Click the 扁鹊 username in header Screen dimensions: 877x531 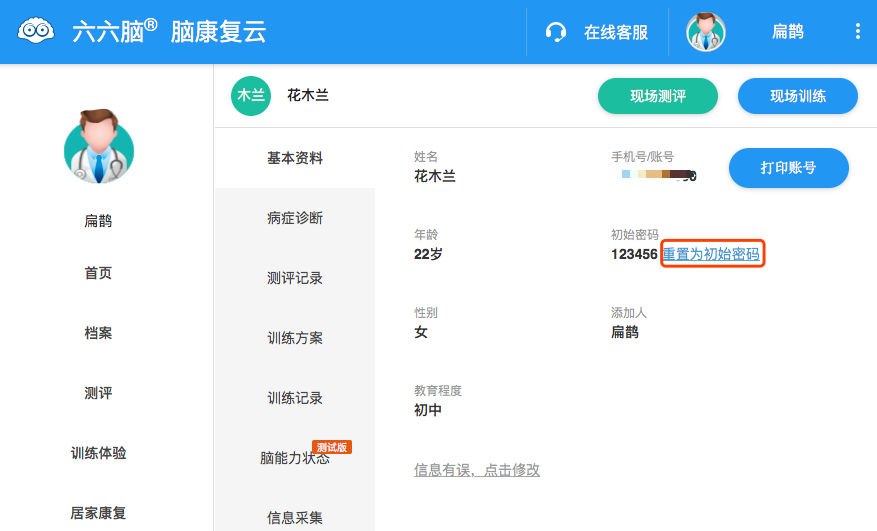(788, 32)
